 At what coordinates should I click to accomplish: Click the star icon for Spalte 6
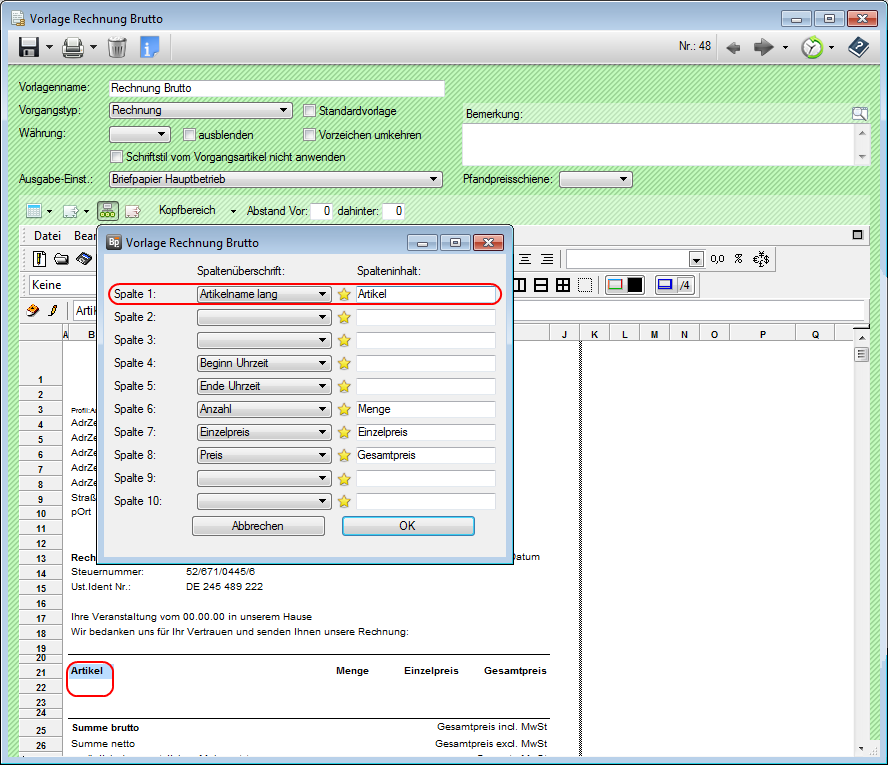point(344,409)
